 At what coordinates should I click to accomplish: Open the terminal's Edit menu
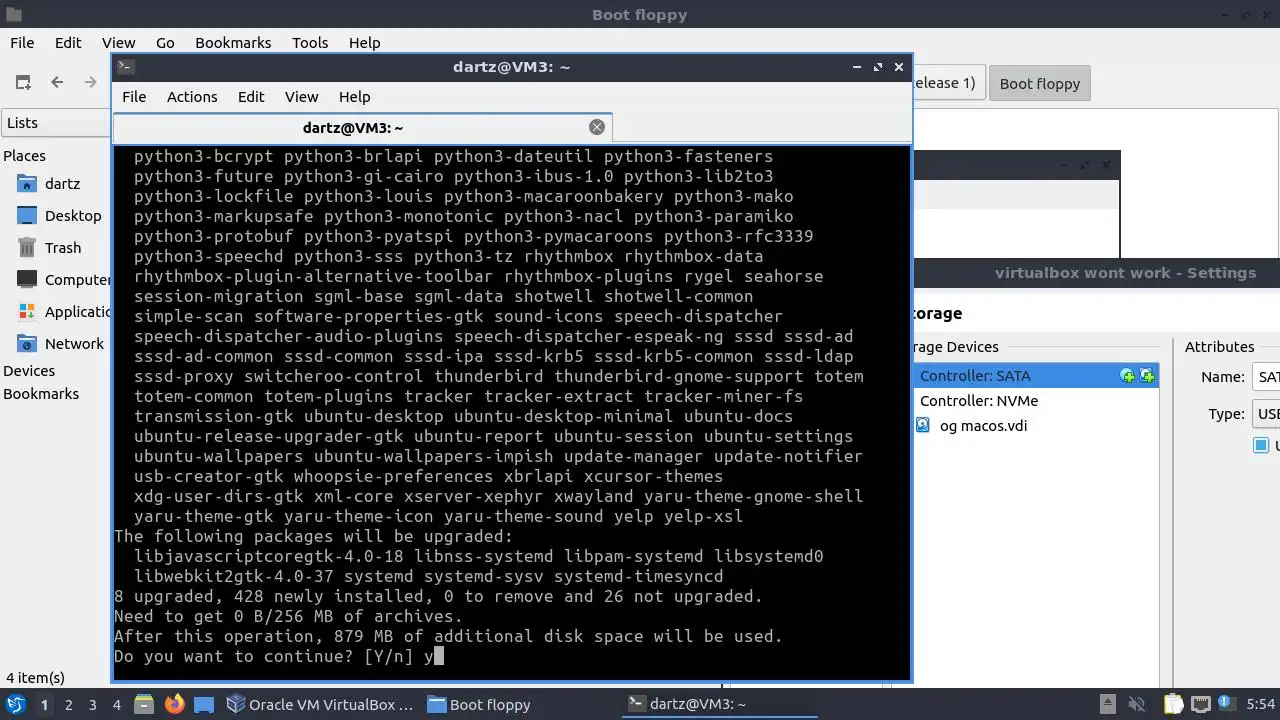251,97
